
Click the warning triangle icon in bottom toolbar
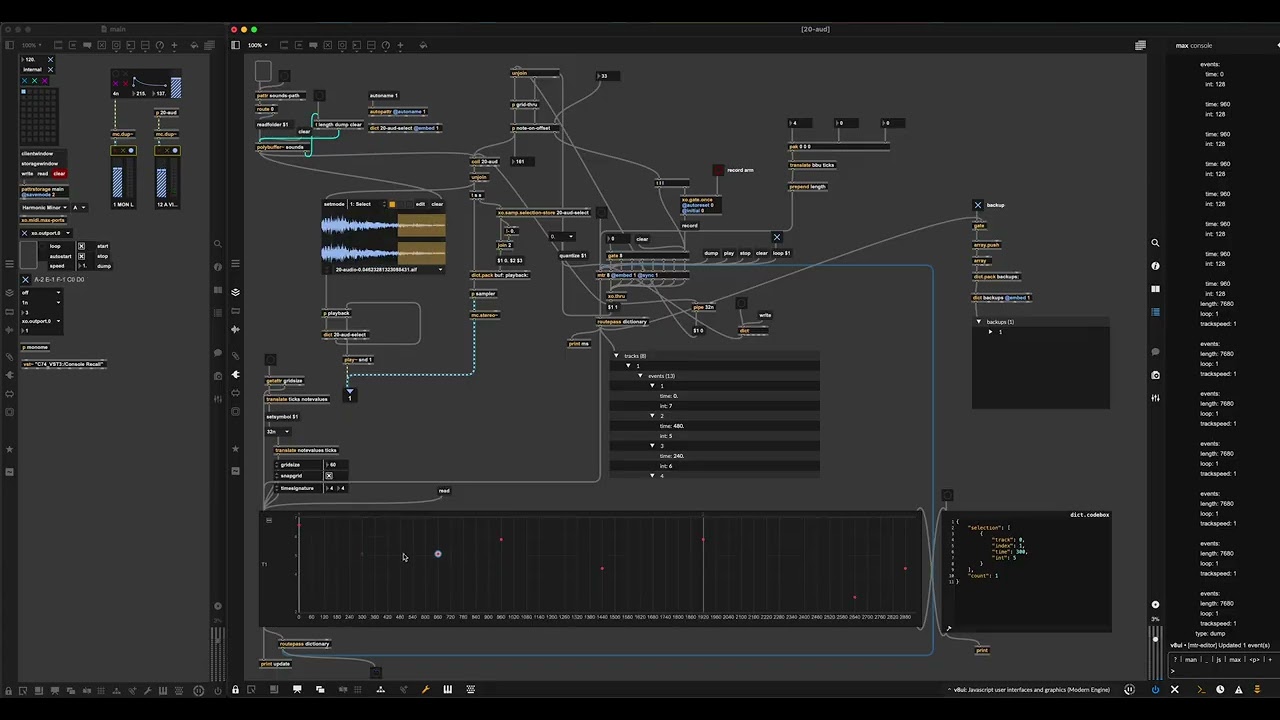pos(1239,689)
